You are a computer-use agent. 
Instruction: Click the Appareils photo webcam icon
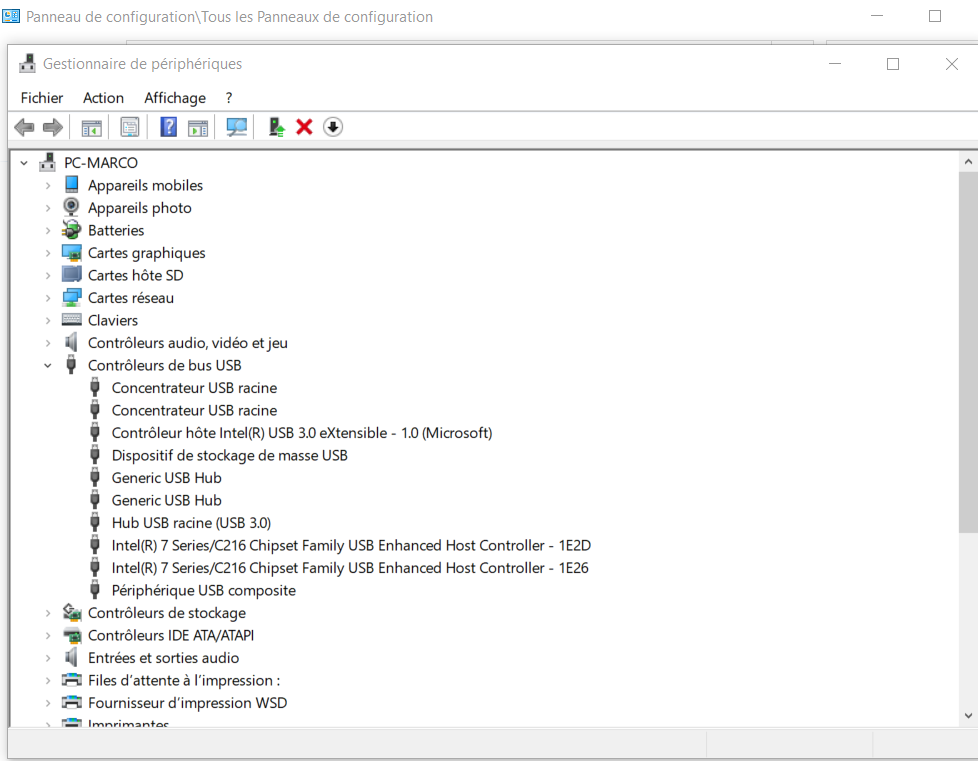(72, 207)
